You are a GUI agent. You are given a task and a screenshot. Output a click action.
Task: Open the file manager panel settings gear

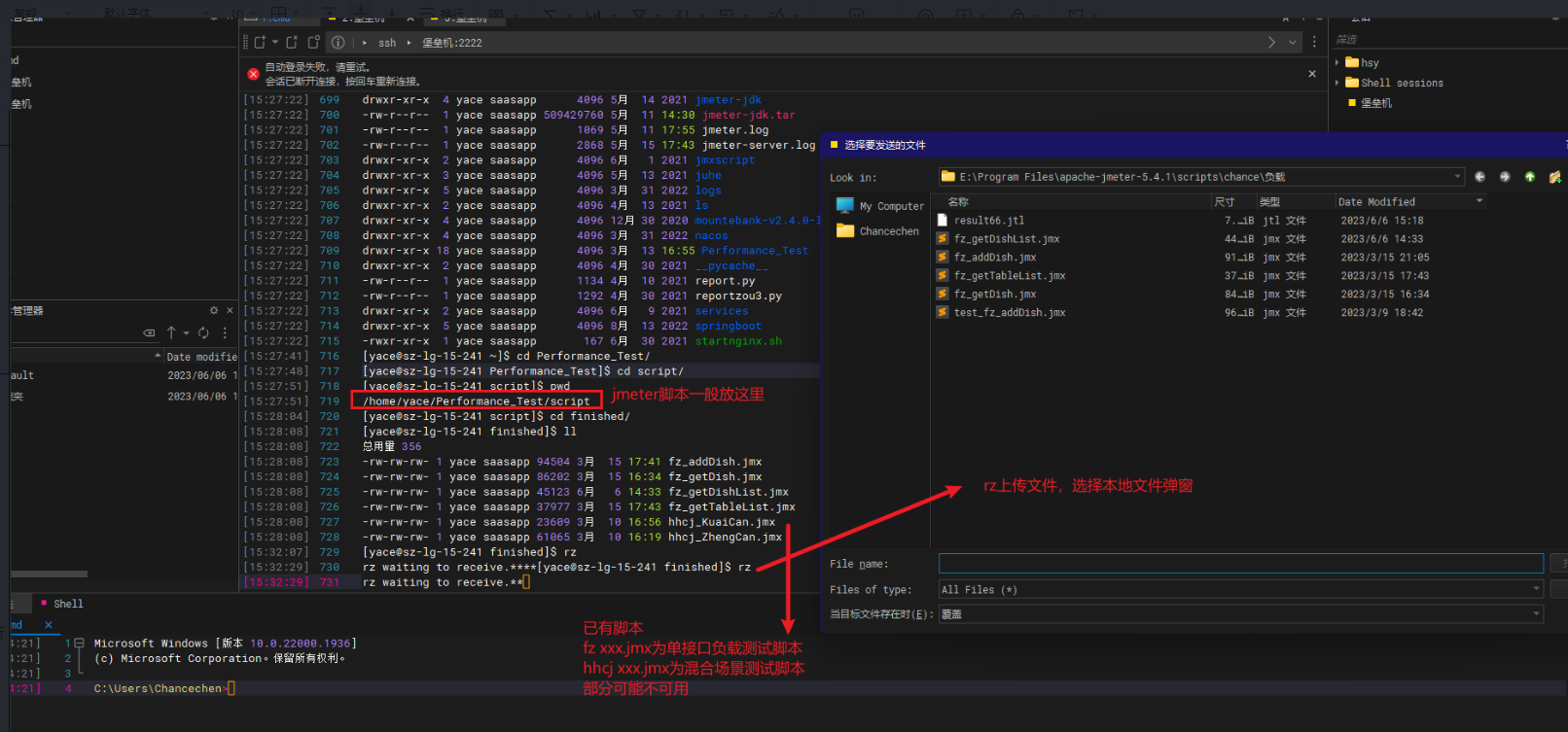click(214, 310)
